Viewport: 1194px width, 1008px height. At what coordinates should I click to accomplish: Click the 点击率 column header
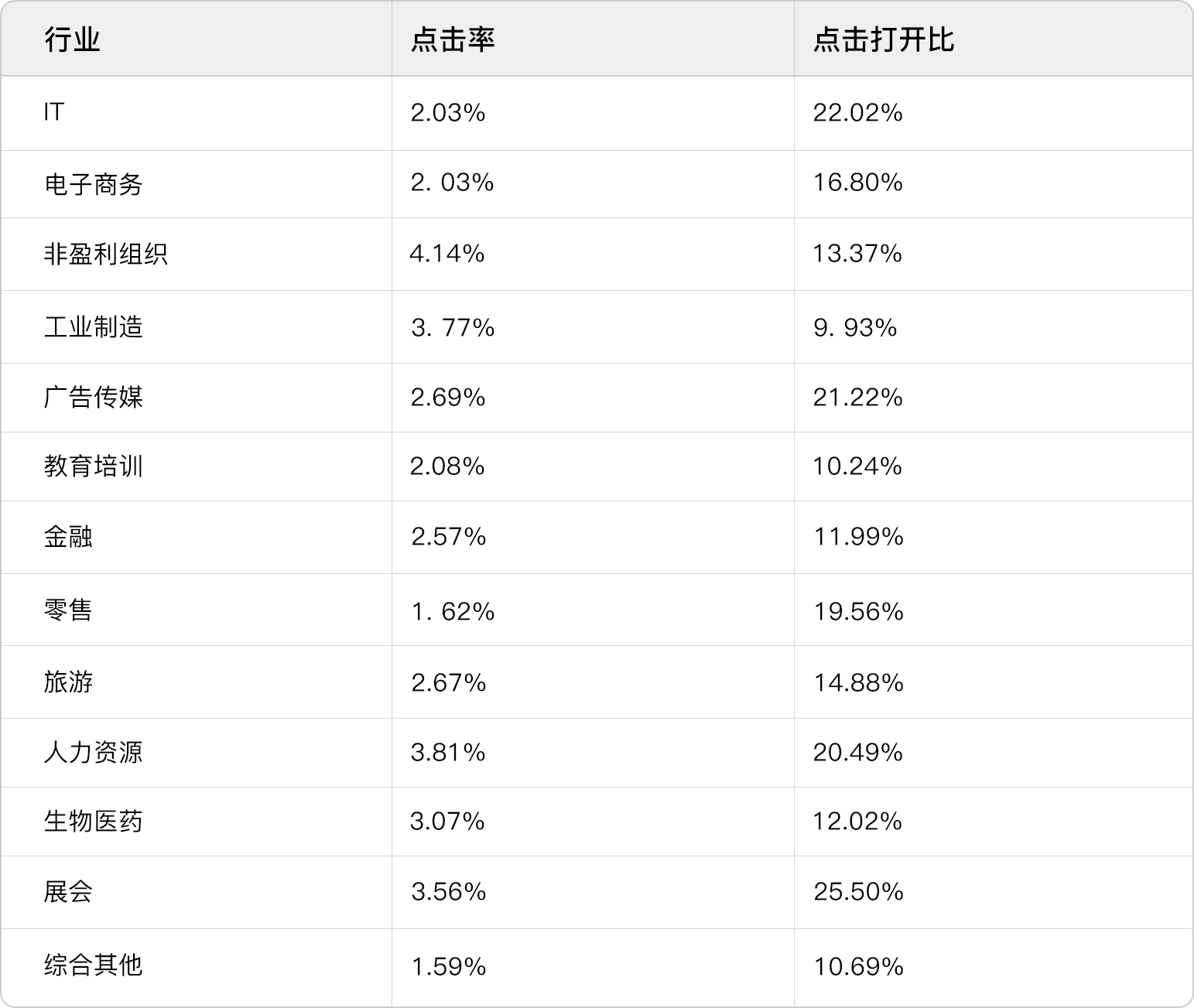tap(452, 39)
